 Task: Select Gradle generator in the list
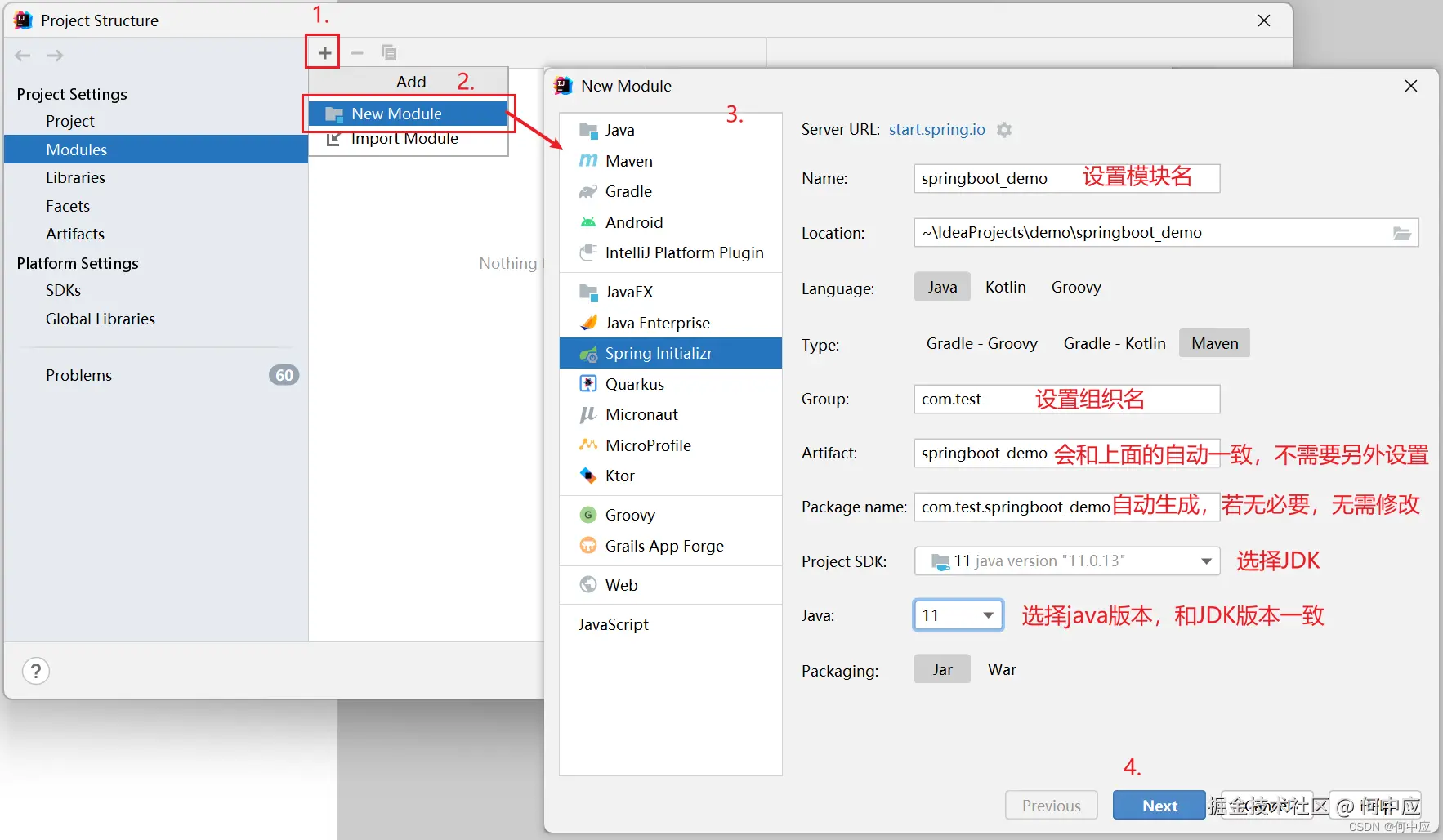pyautogui.click(x=670, y=191)
